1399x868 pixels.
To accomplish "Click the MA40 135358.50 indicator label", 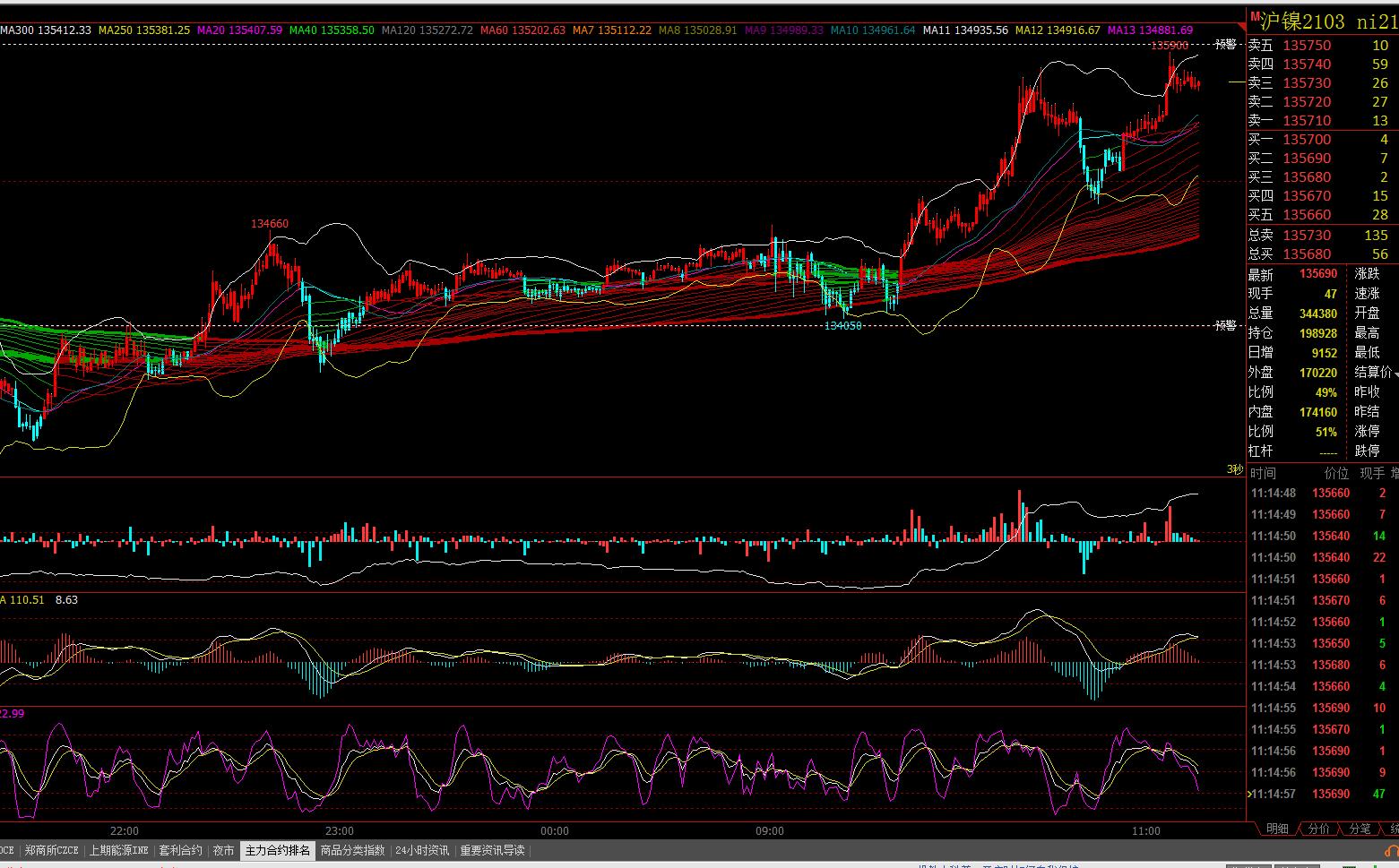I will point(332,30).
